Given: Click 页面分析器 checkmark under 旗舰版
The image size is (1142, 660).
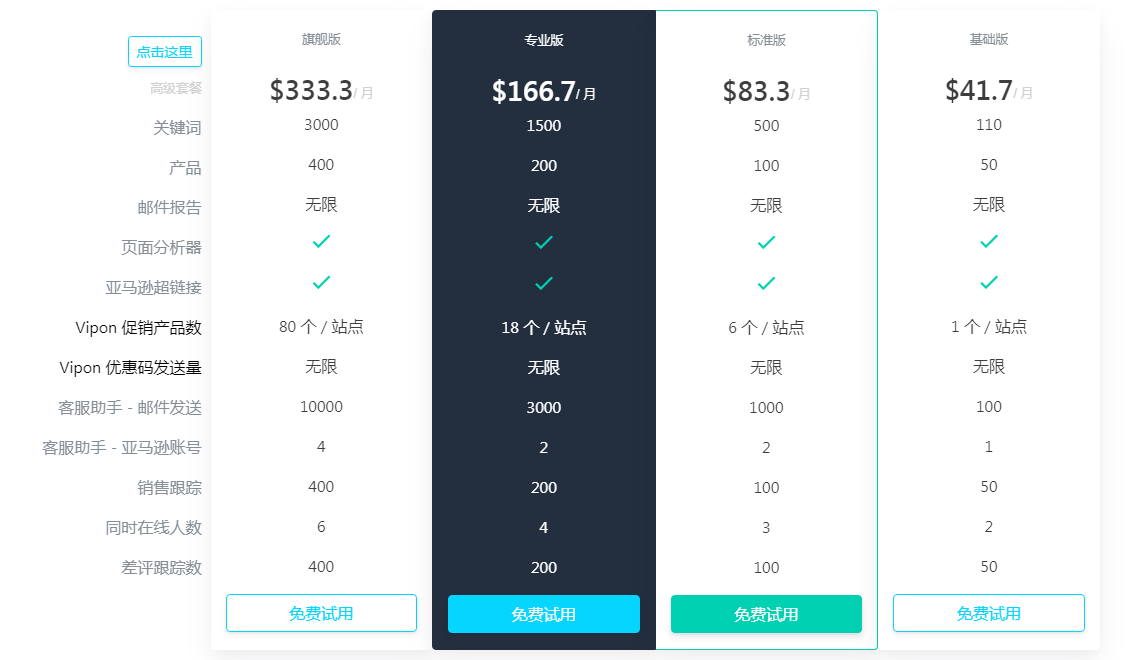Looking at the screenshot, I should 321,242.
